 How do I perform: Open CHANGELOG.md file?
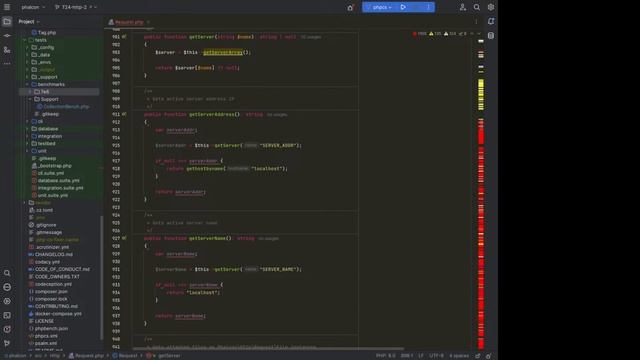pyautogui.click(x=51, y=254)
